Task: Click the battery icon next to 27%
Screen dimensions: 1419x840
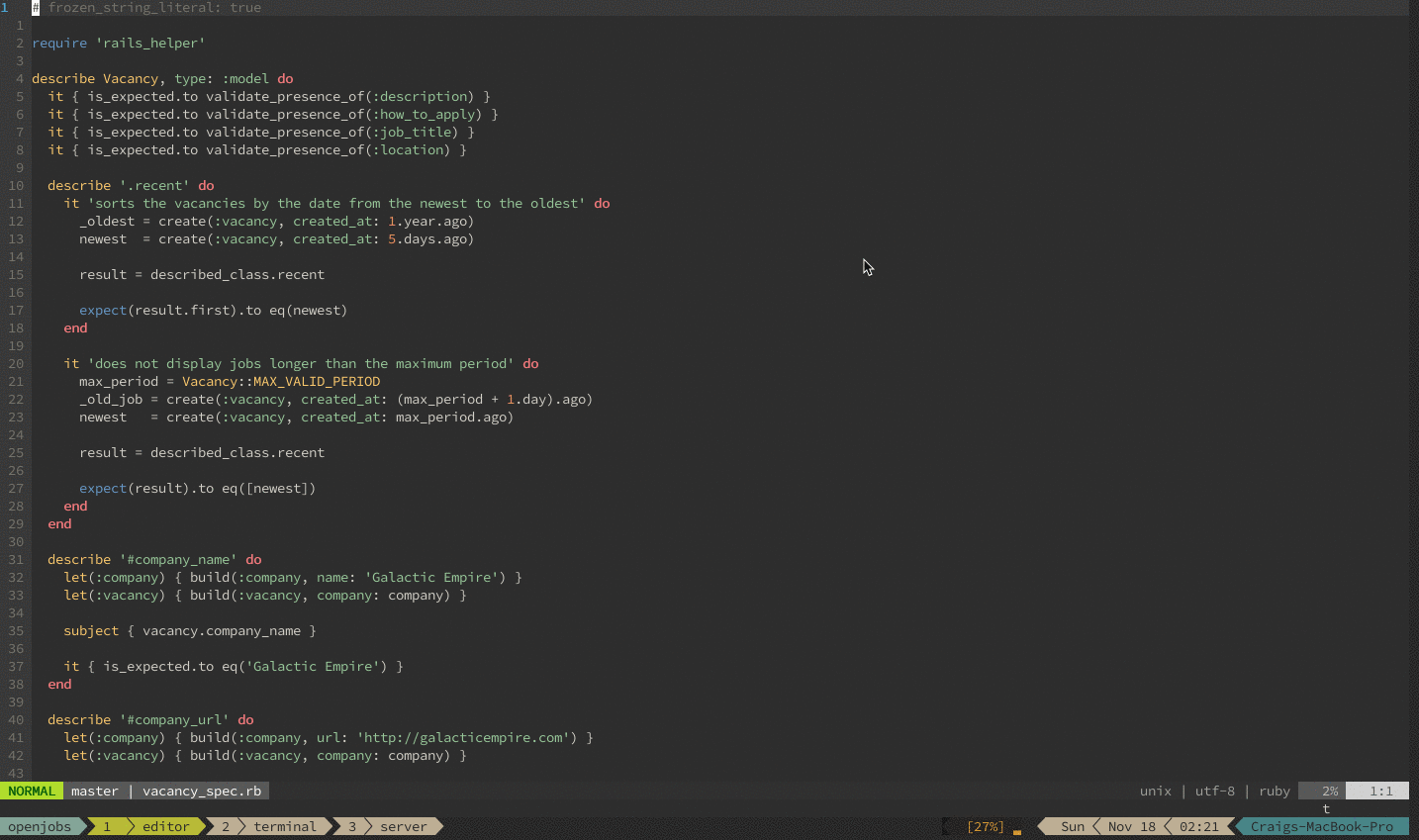Action: point(1017,830)
